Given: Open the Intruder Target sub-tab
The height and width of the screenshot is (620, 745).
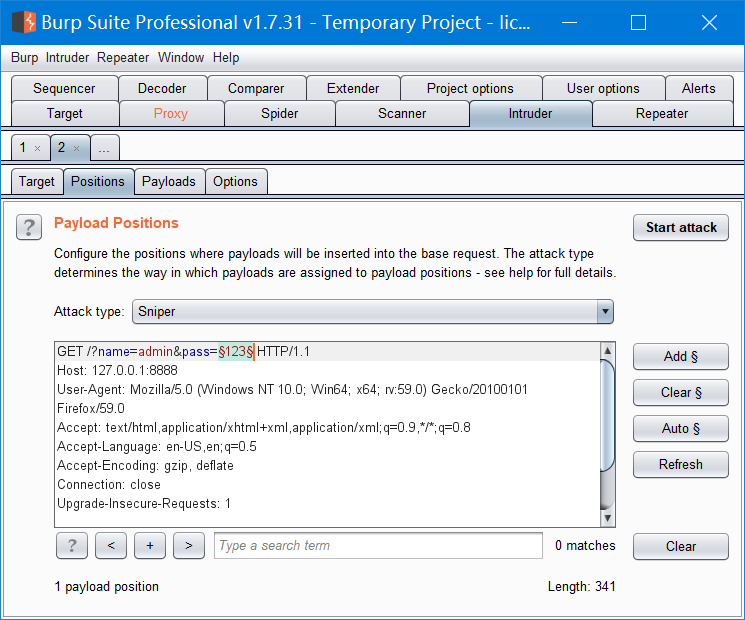Looking at the screenshot, I should pyautogui.click(x=37, y=181).
